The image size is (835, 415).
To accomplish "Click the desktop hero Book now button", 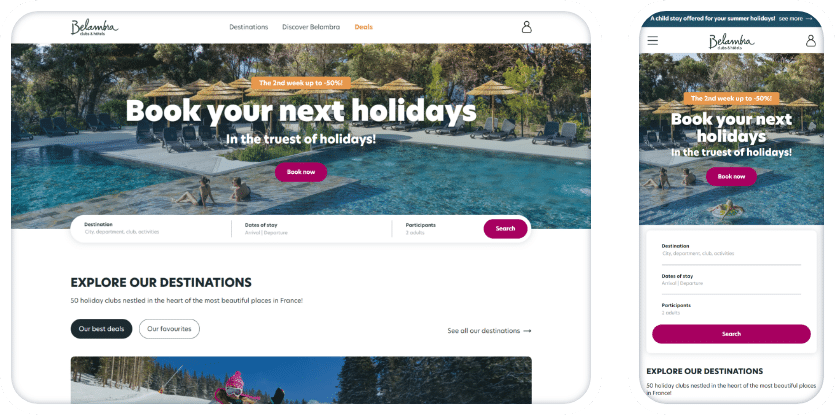I will click(301, 172).
